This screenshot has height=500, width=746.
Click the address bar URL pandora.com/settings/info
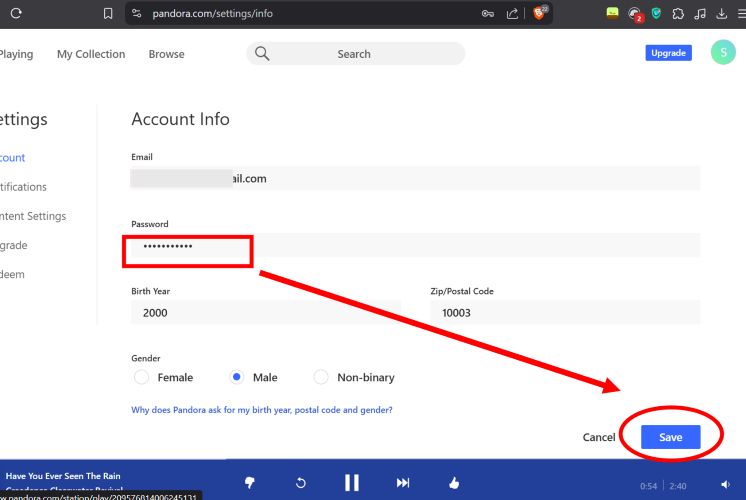tap(213, 14)
